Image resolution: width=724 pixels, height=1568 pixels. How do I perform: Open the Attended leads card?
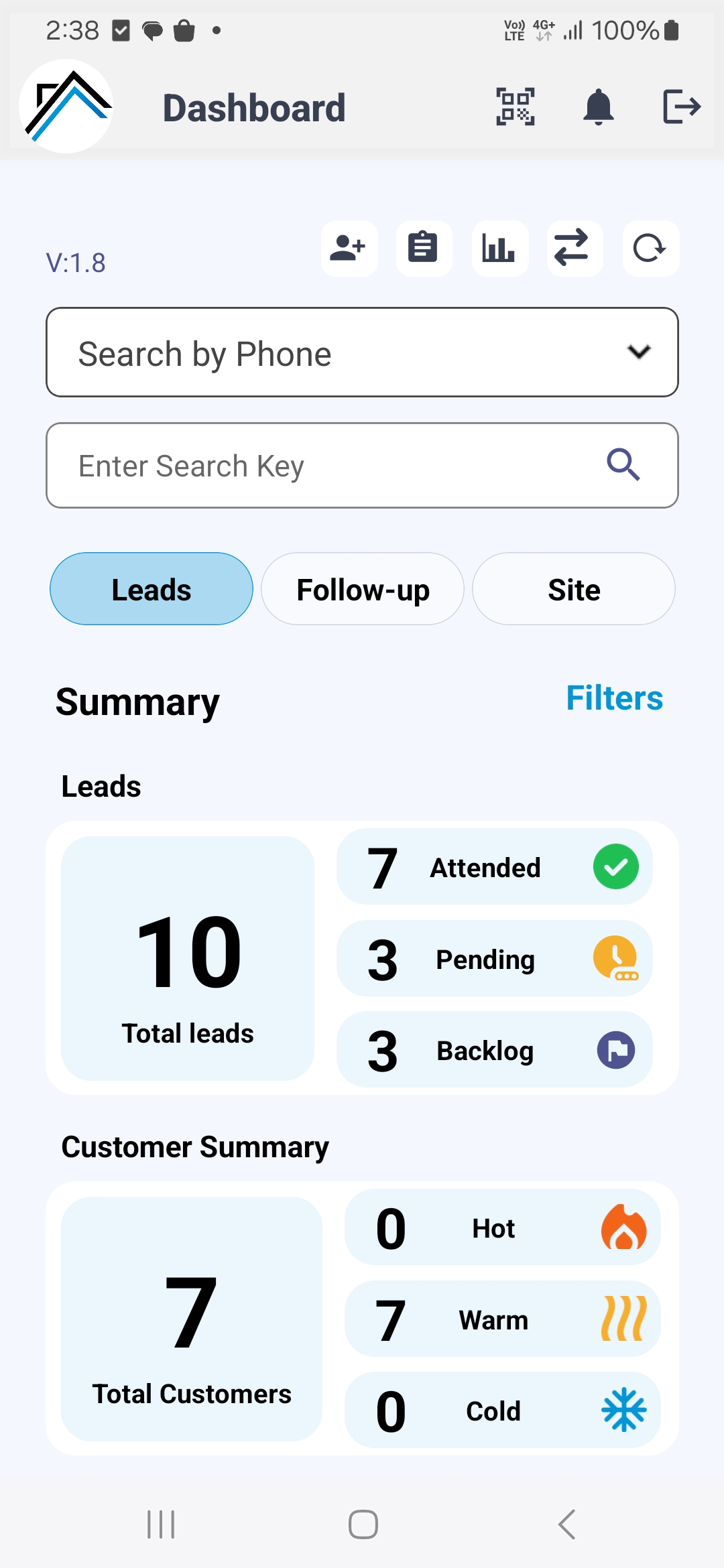click(x=495, y=867)
